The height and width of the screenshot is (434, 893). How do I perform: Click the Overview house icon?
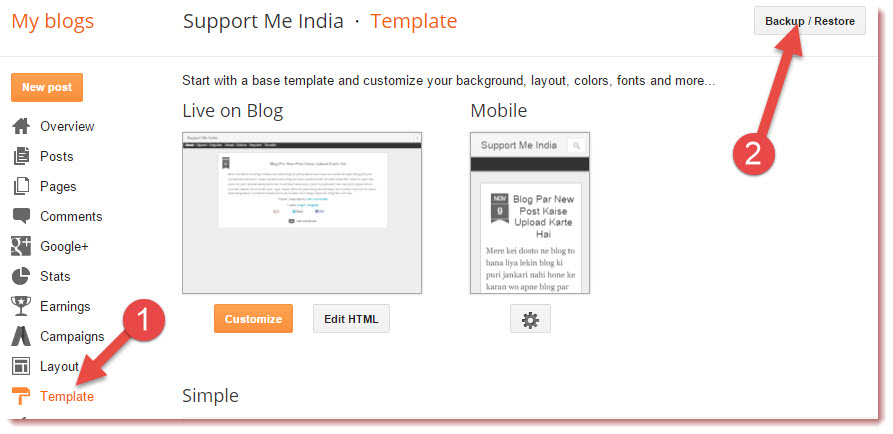[x=21, y=126]
